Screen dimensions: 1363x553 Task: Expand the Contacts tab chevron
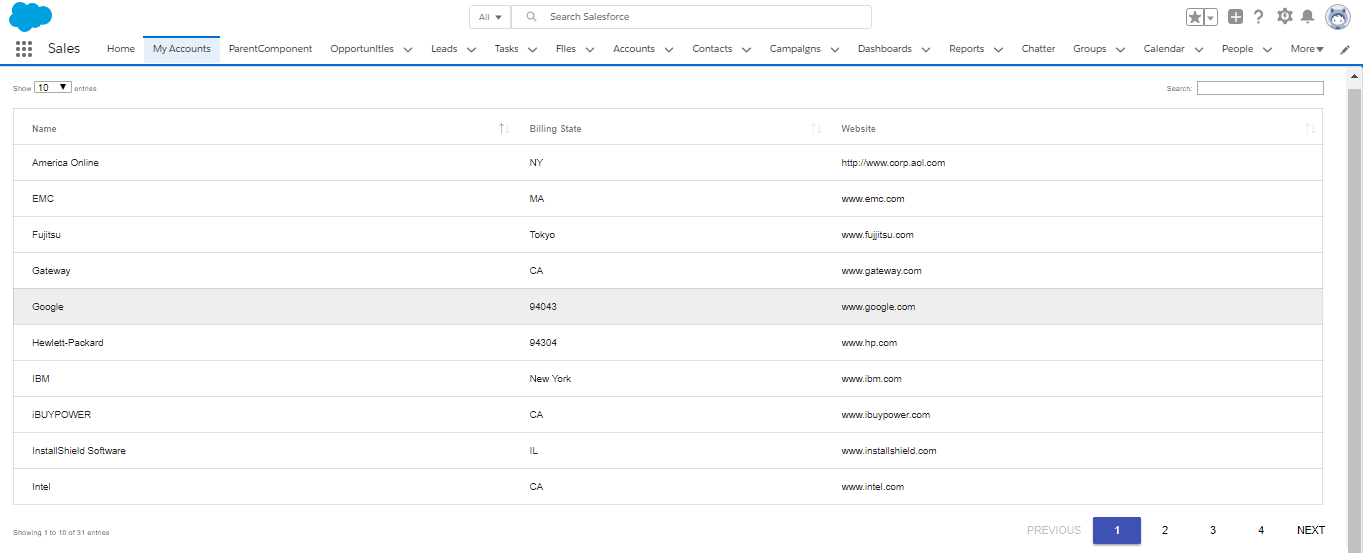[x=747, y=49]
